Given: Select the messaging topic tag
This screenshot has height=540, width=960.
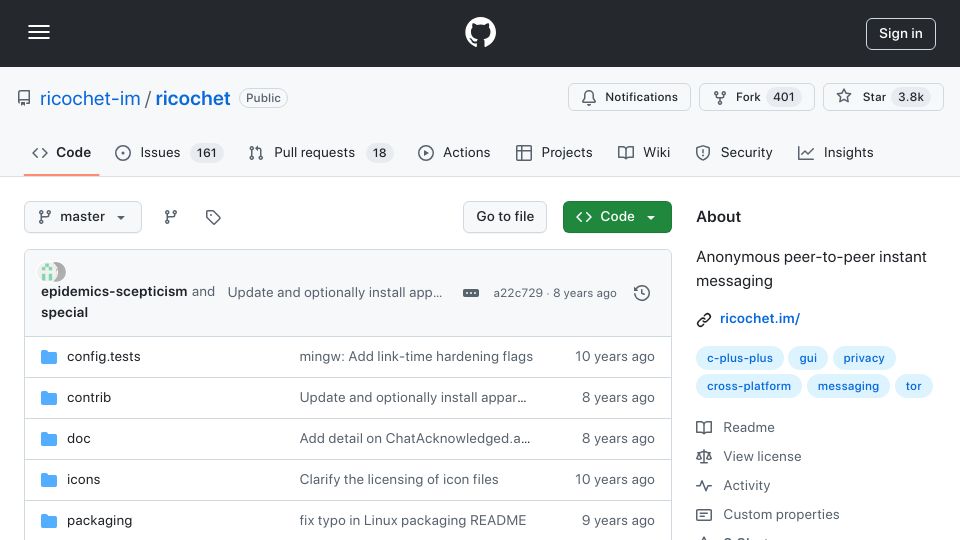Looking at the screenshot, I should point(848,386).
